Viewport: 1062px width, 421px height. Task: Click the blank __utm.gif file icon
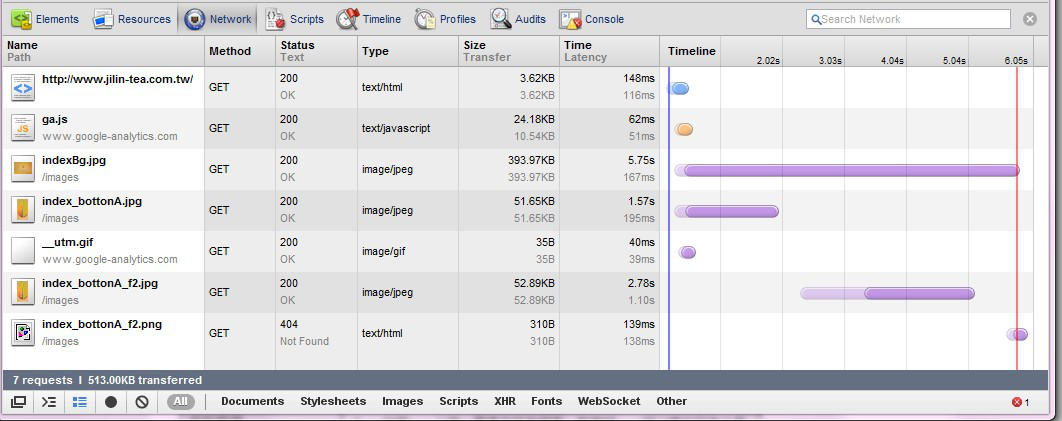point(23,251)
